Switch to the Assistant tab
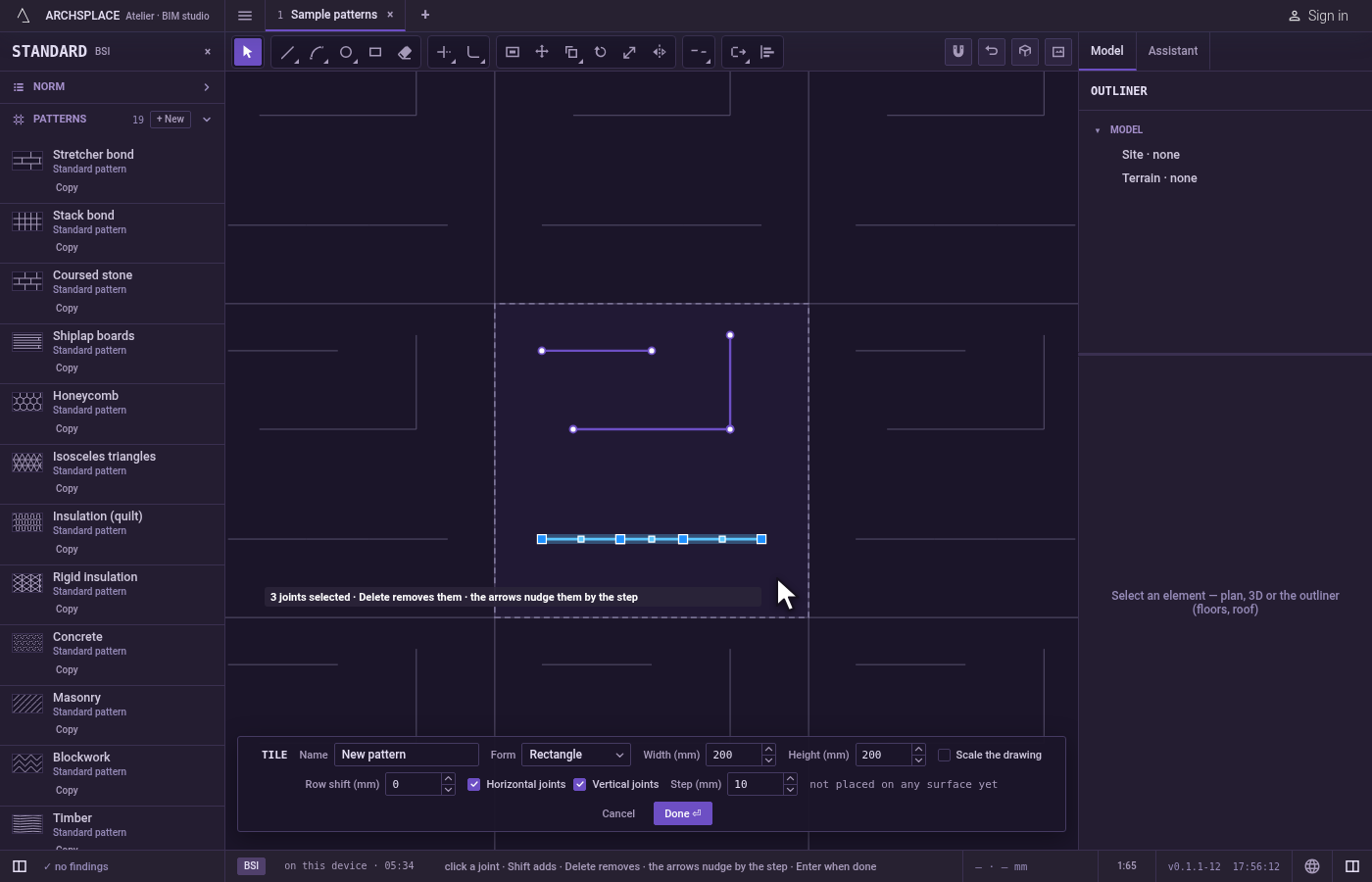 [1173, 51]
